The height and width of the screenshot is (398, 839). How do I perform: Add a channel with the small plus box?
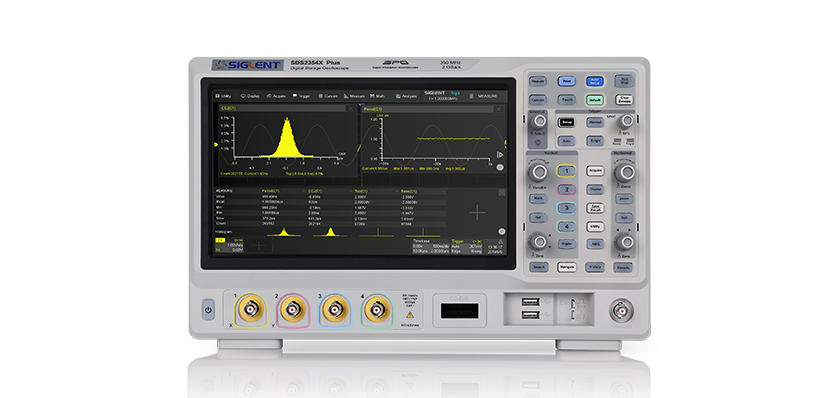[x=259, y=244]
